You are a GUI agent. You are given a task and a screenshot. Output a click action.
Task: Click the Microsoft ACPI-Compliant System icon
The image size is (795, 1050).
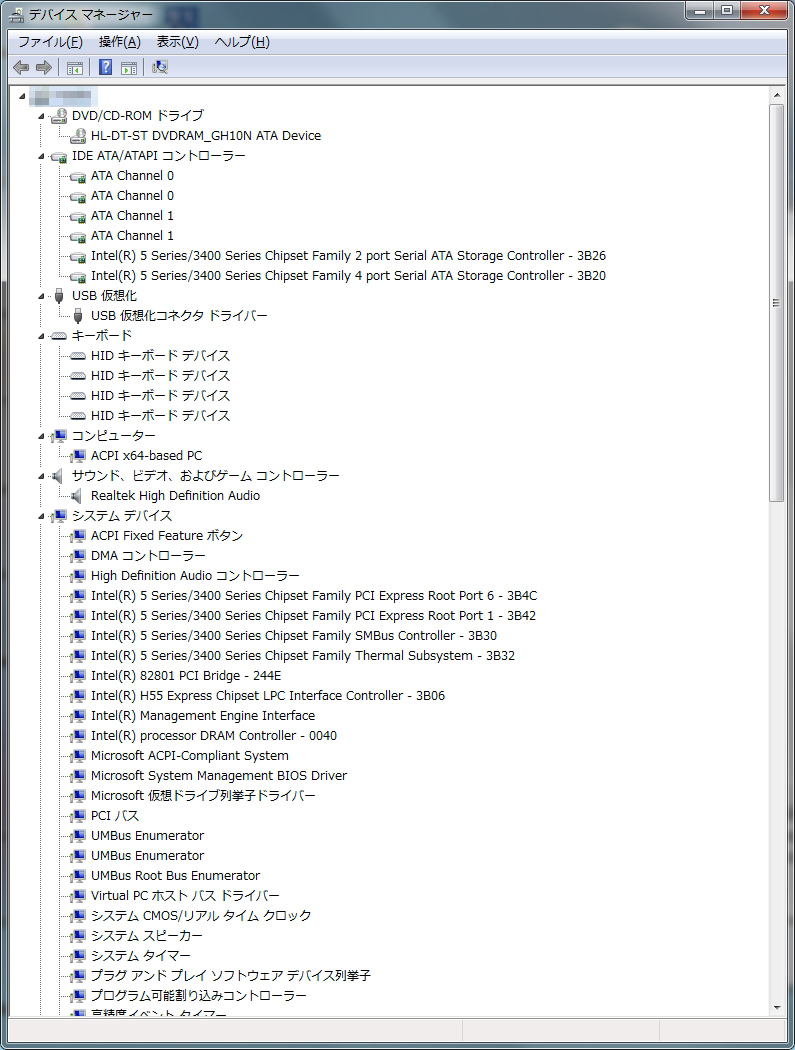click(78, 756)
